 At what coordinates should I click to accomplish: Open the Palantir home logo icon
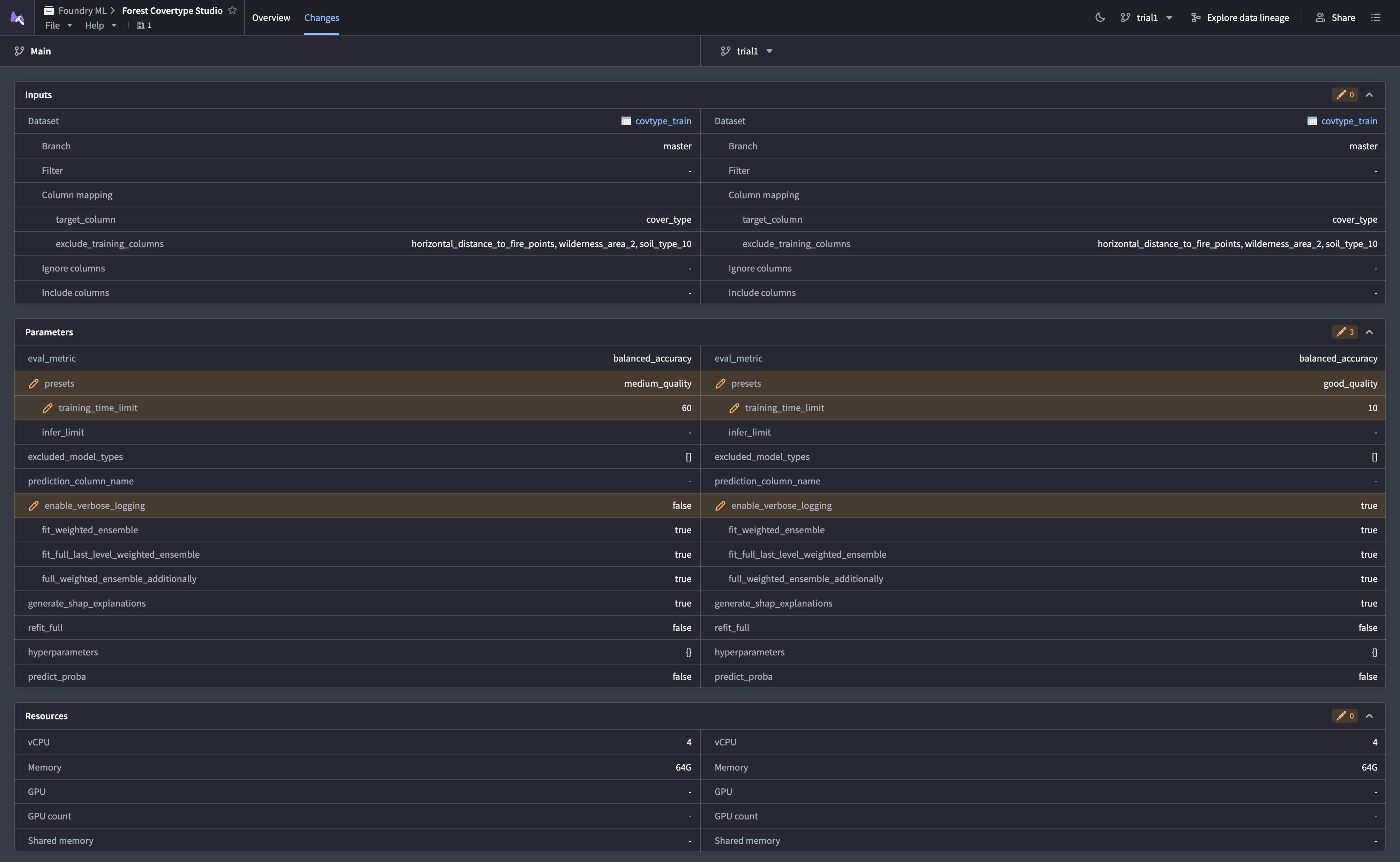coord(17,18)
